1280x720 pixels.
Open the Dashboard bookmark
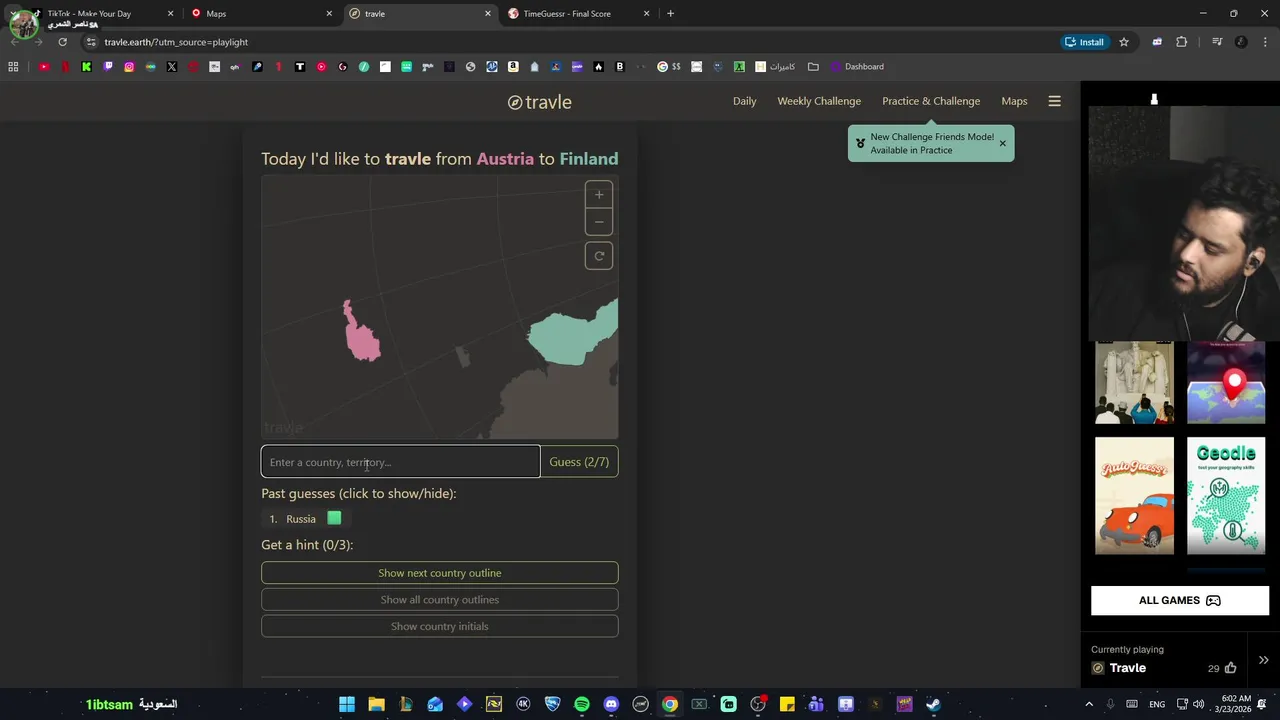[x=857, y=66]
